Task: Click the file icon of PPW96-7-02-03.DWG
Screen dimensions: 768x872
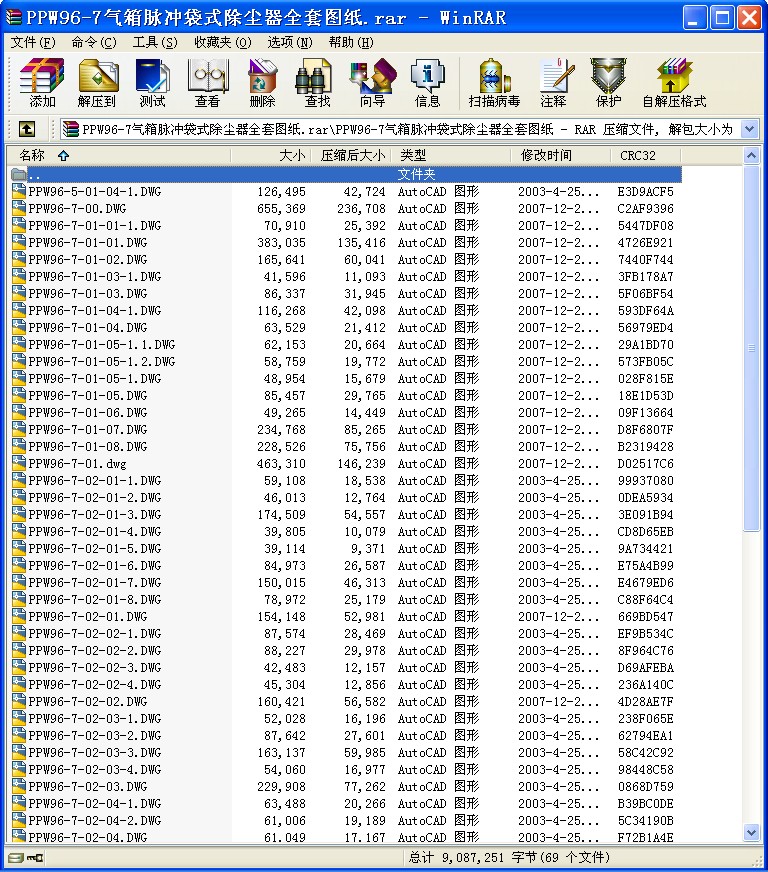Action: 19,786
